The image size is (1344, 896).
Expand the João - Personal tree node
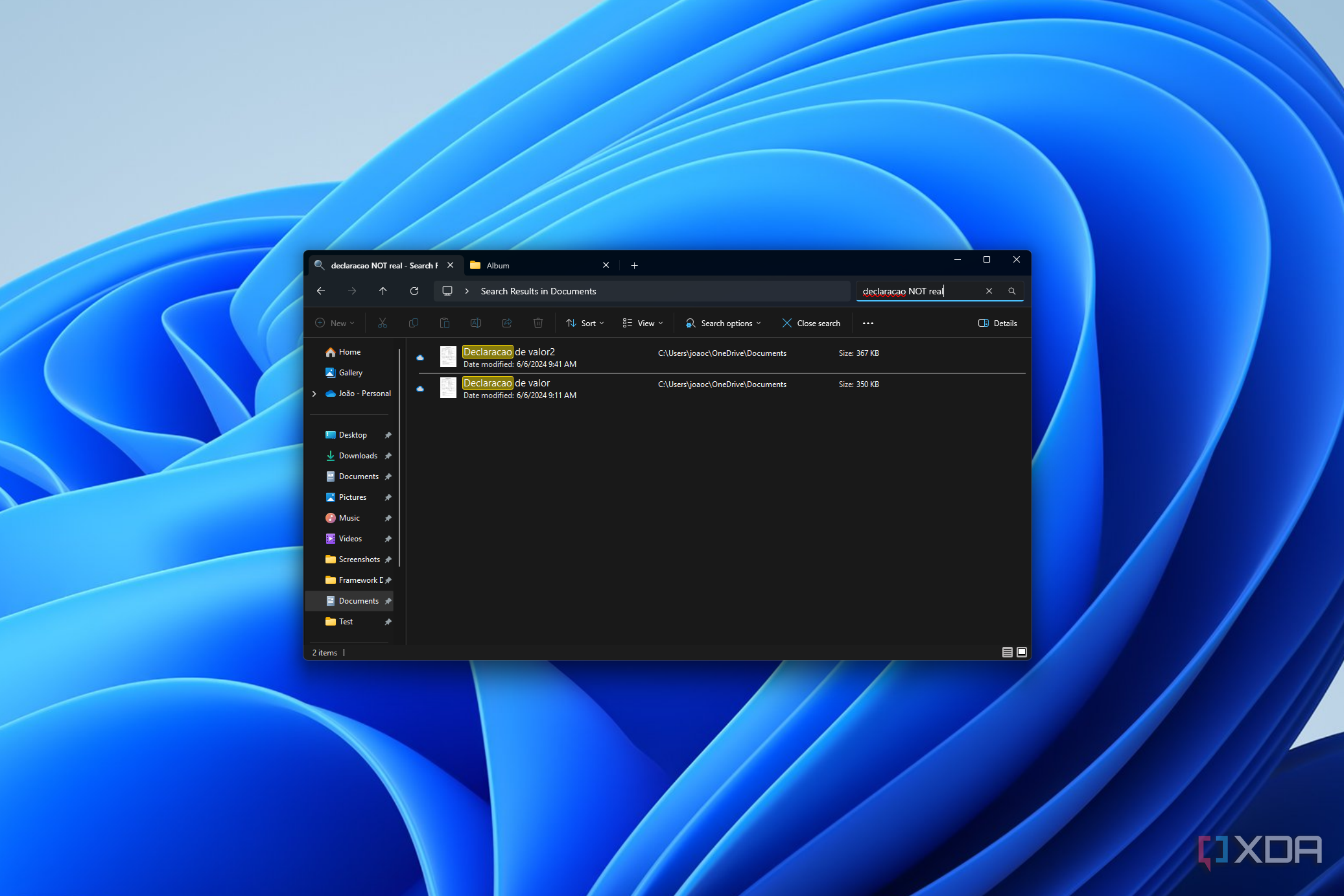pyautogui.click(x=314, y=394)
